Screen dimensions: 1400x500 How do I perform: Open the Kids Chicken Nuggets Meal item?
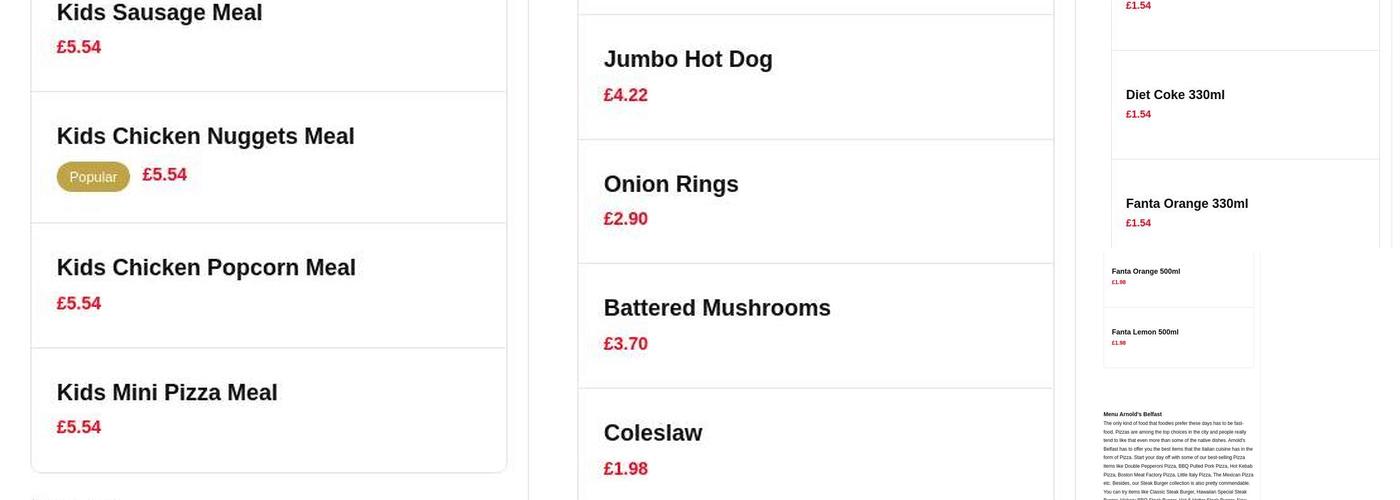coord(205,137)
